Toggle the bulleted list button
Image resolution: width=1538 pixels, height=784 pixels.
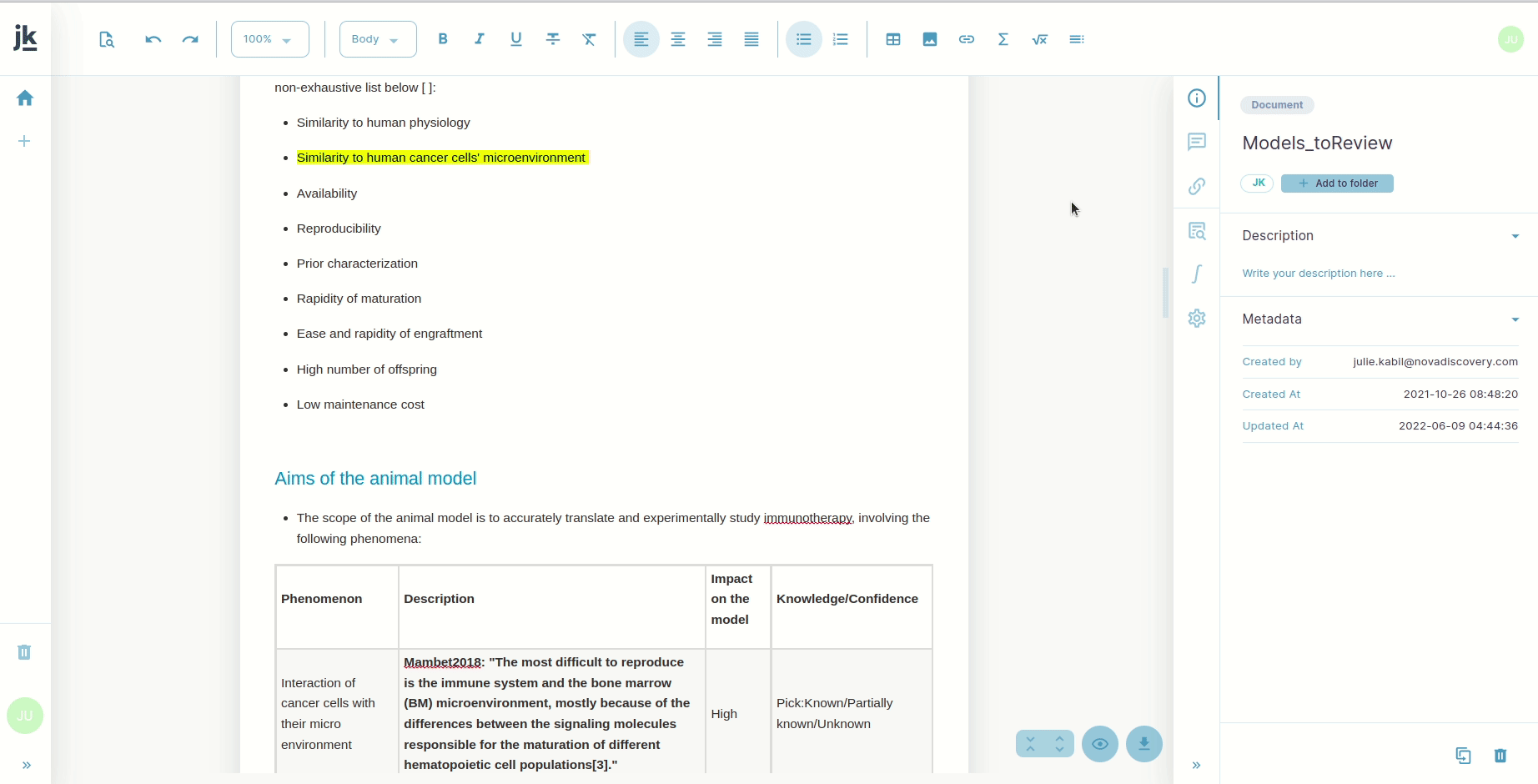[804, 39]
